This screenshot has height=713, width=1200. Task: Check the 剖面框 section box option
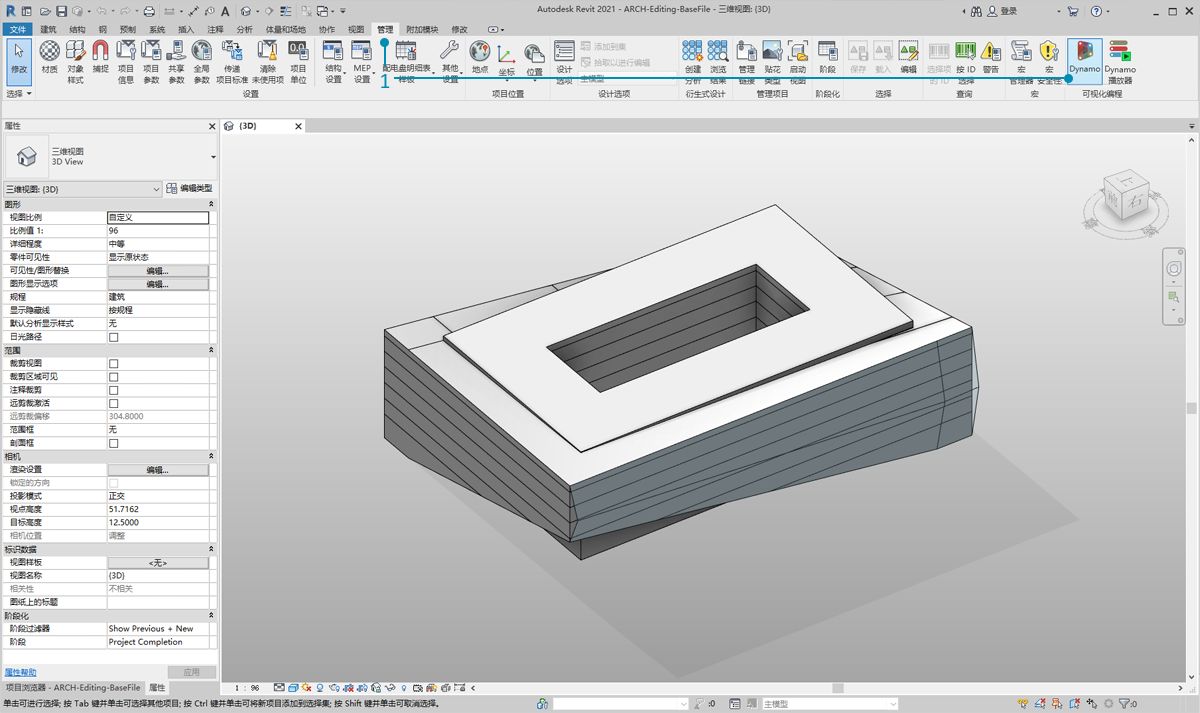[113, 443]
